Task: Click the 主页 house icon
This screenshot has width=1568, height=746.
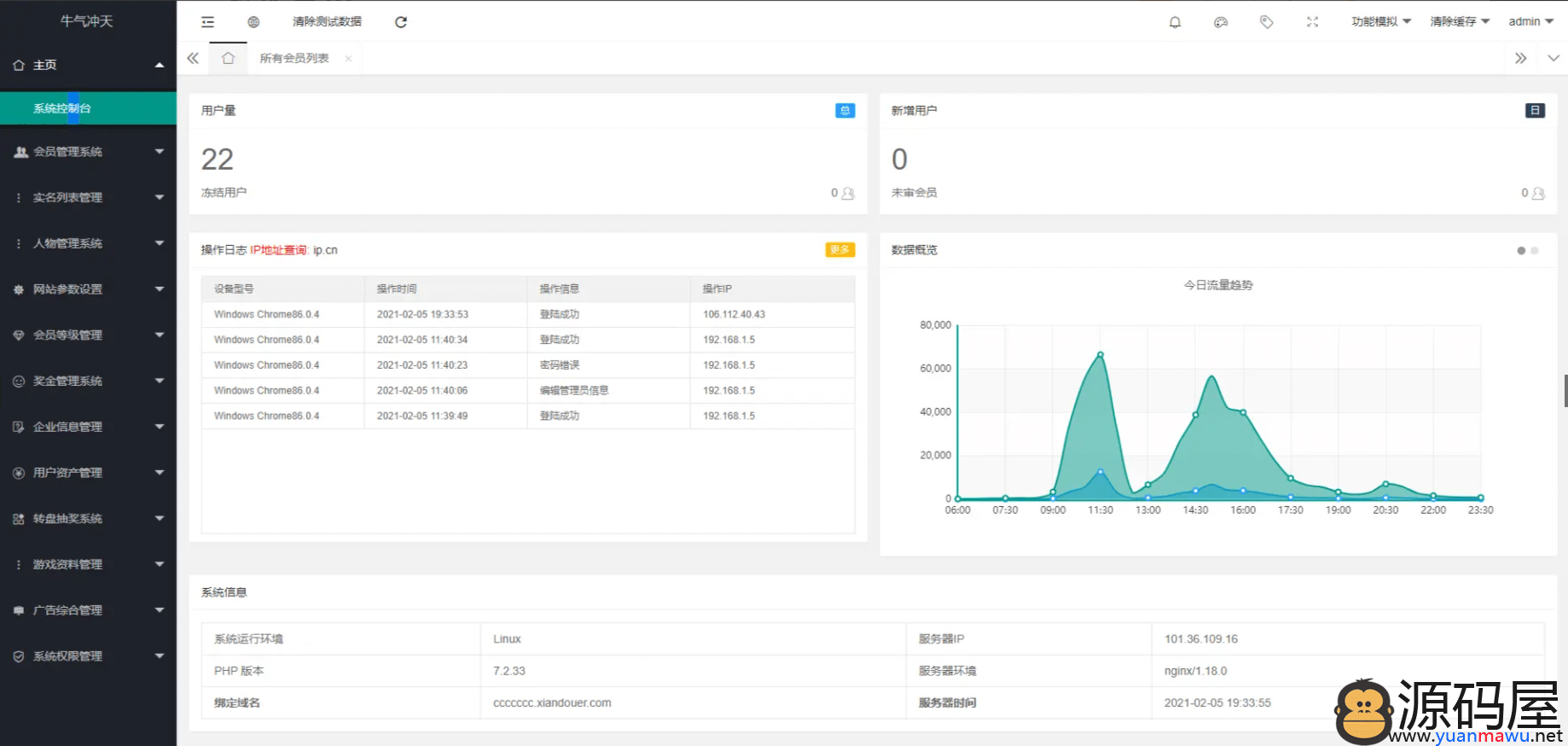Action: tap(19, 65)
